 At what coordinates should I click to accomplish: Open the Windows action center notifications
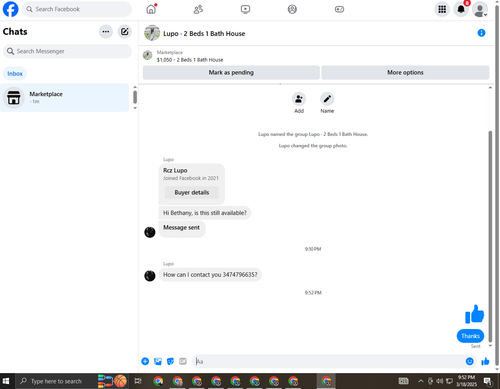click(488, 381)
